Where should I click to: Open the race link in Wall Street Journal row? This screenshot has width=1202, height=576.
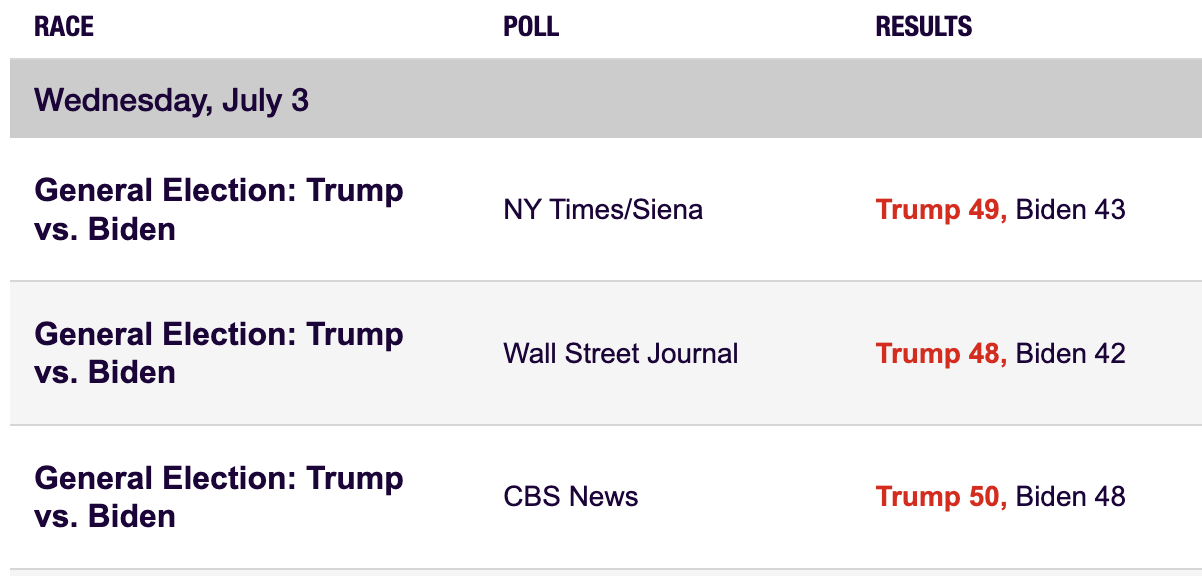point(219,353)
